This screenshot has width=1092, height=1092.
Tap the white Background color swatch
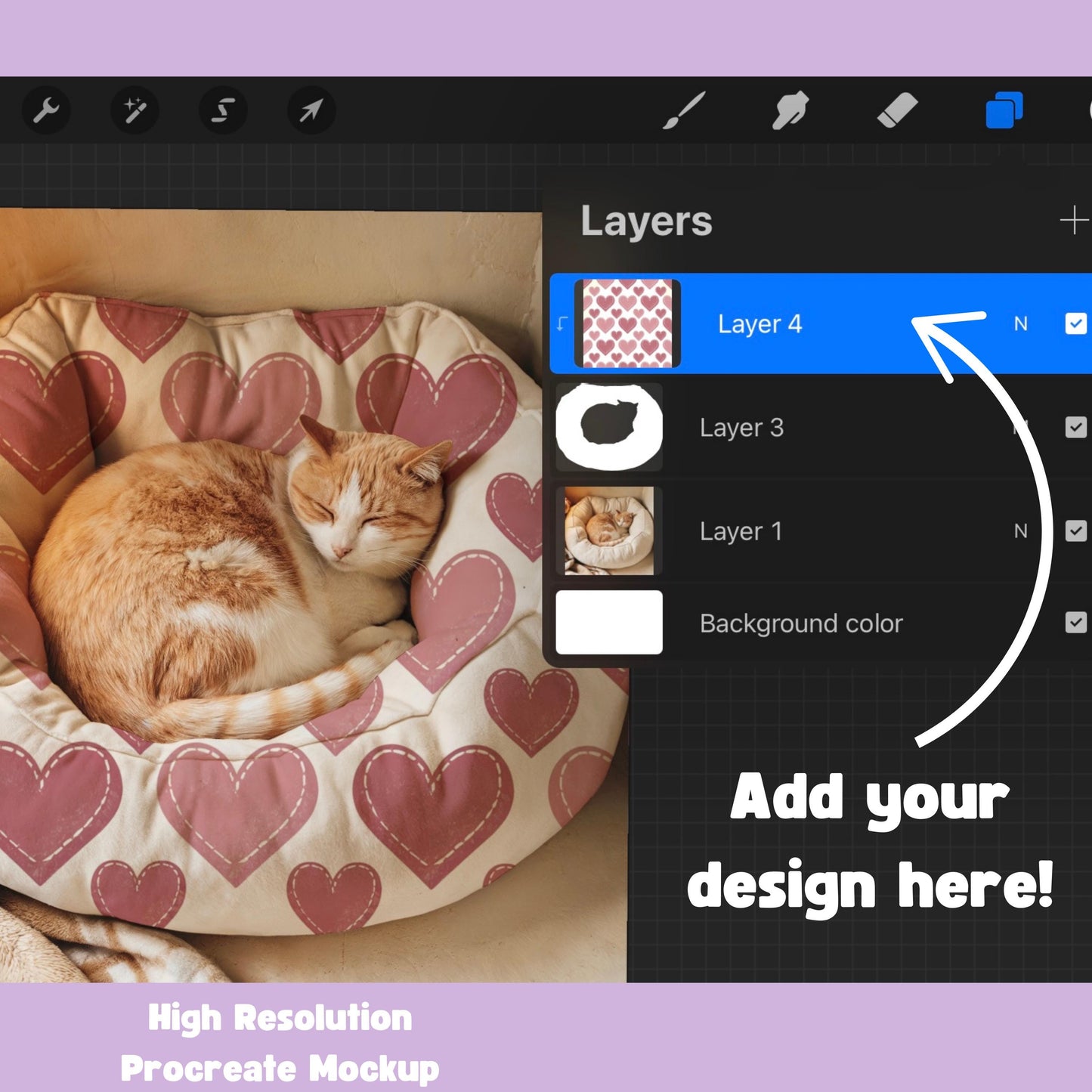pos(609,623)
